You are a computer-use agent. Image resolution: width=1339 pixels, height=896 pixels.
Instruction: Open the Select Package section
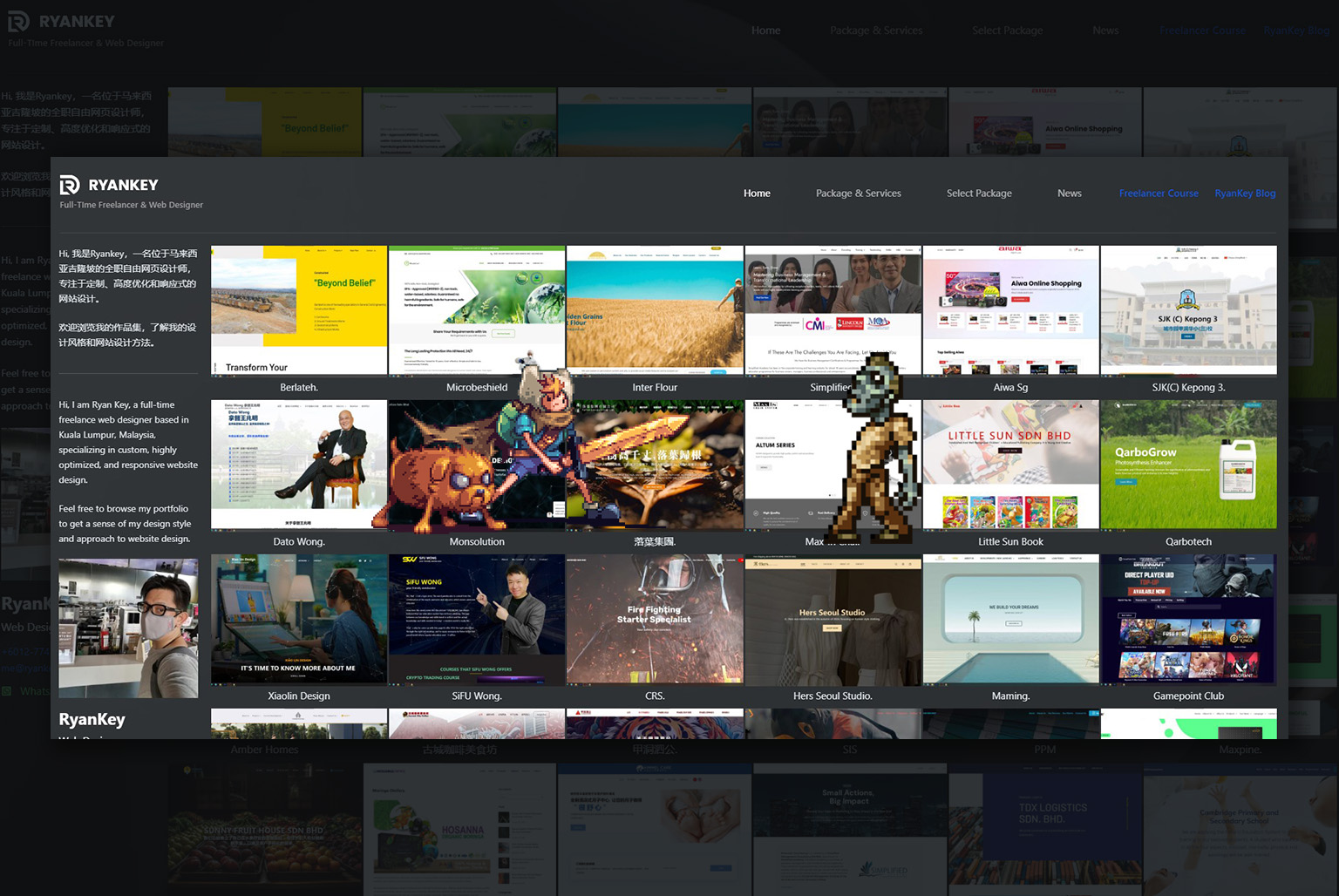tap(979, 193)
